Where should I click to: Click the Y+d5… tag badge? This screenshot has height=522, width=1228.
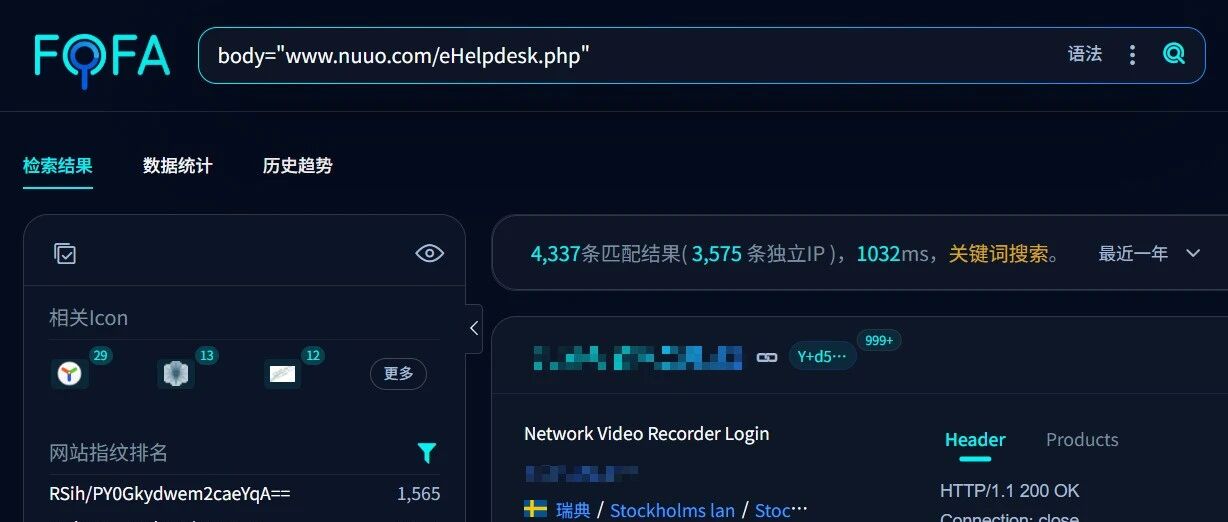[x=822, y=356]
